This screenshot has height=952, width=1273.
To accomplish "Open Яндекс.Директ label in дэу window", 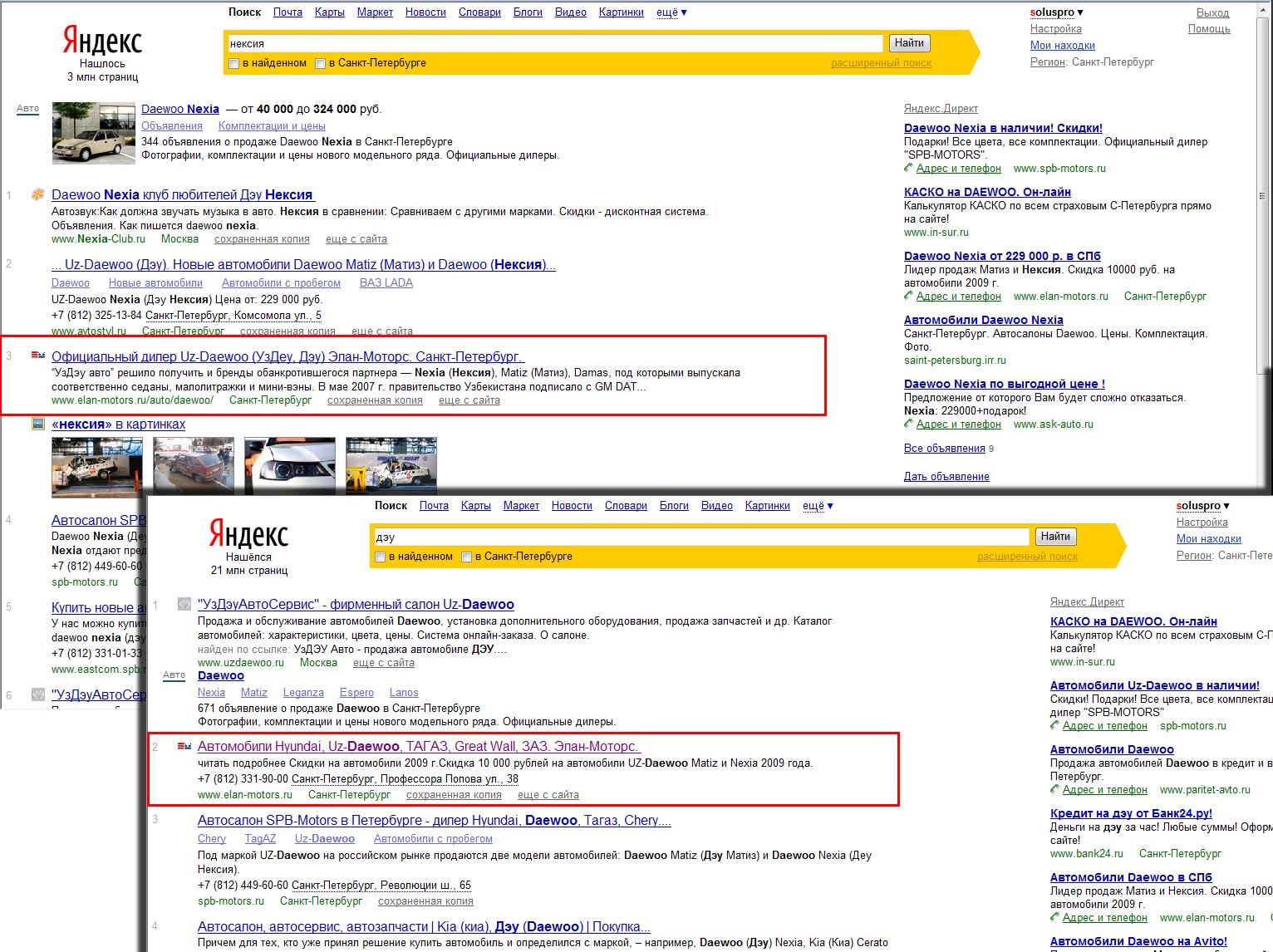I will pyautogui.click(x=1087, y=602).
